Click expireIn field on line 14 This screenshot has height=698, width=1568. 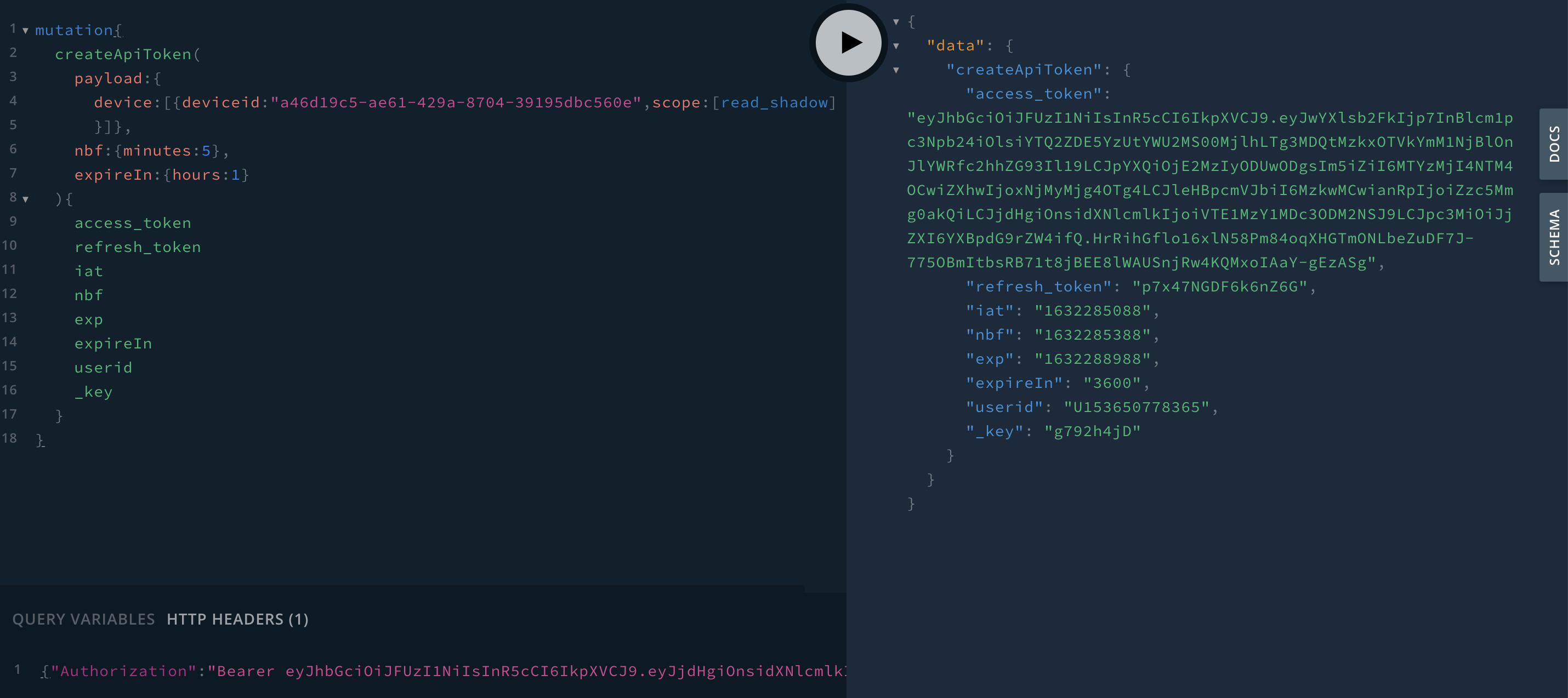point(113,344)
